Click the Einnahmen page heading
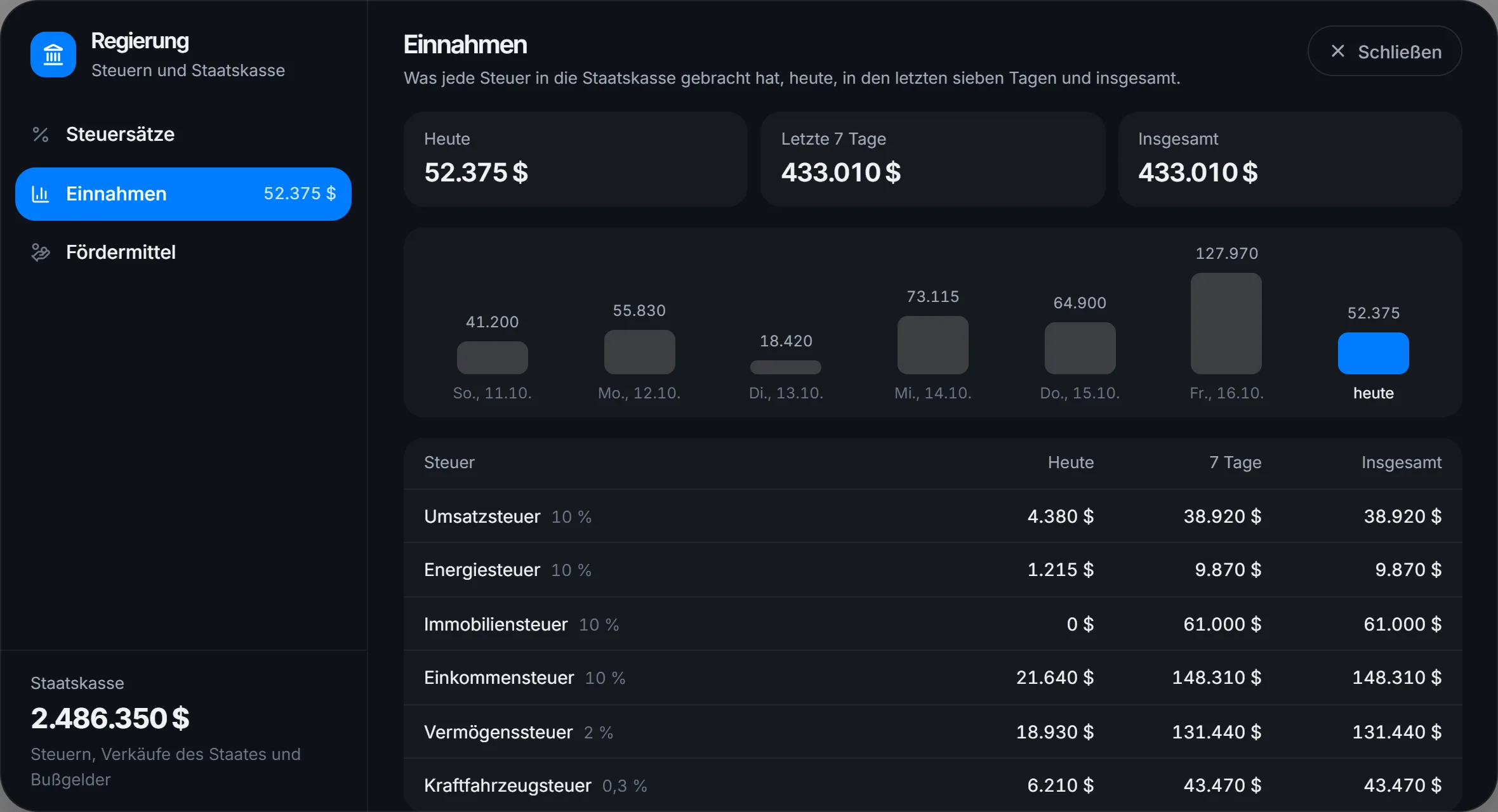The height and width of the screenshot is (812, 1498). (465, 44)
